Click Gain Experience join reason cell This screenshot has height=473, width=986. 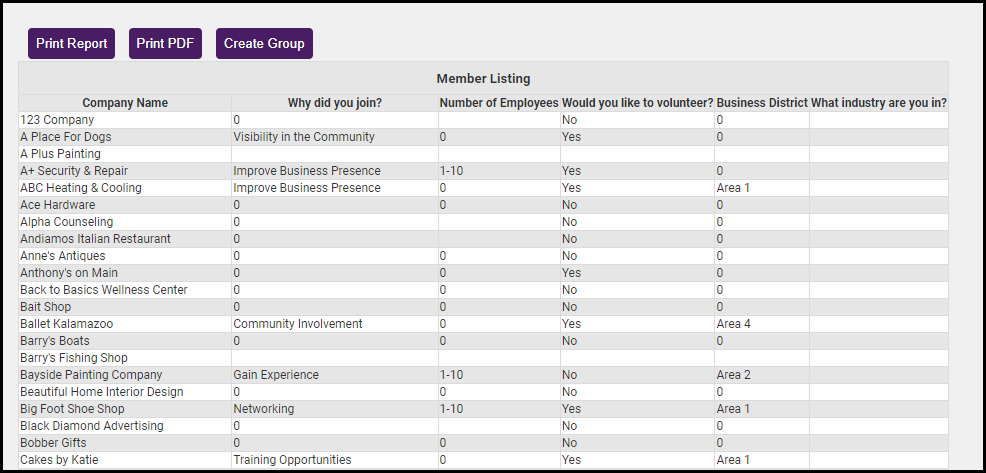tap(276, 375)
